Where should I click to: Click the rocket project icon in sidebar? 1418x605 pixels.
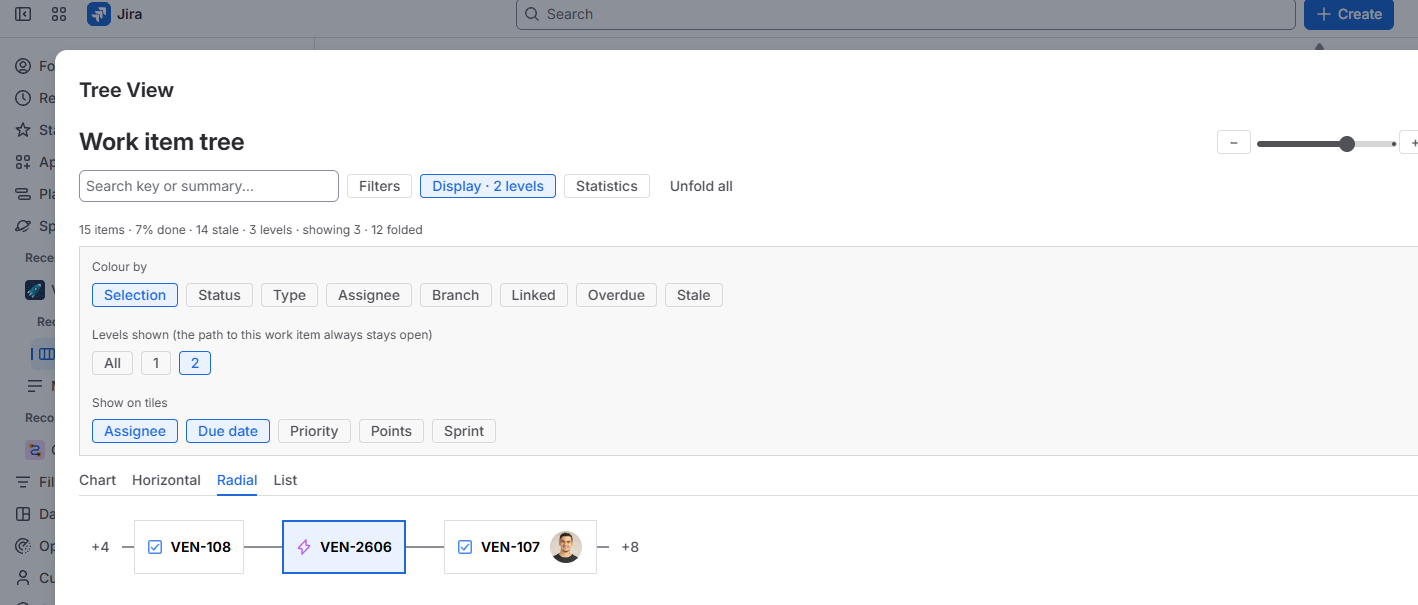click(35, 290)
